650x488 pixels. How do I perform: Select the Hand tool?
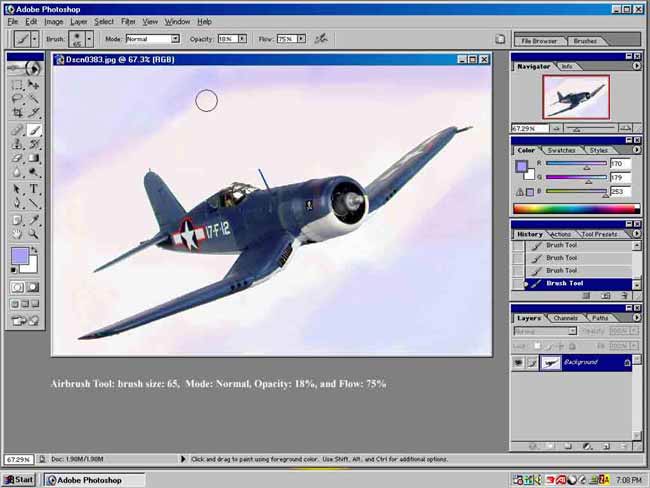17,234
